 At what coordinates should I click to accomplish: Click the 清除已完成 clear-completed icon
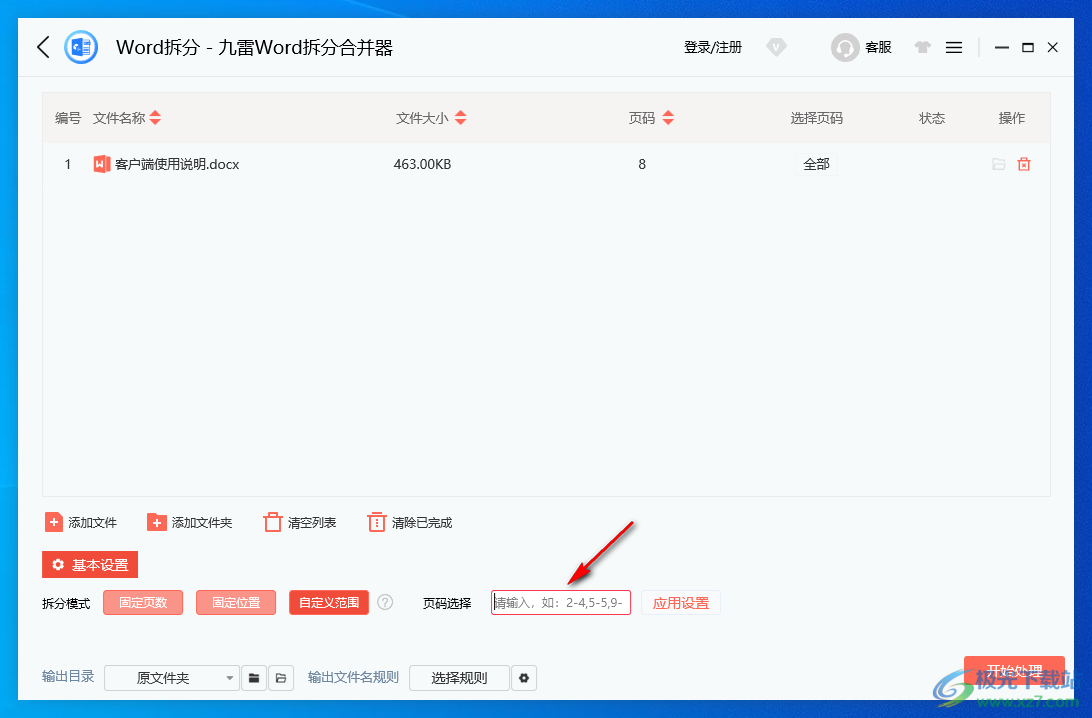(376, 521)
